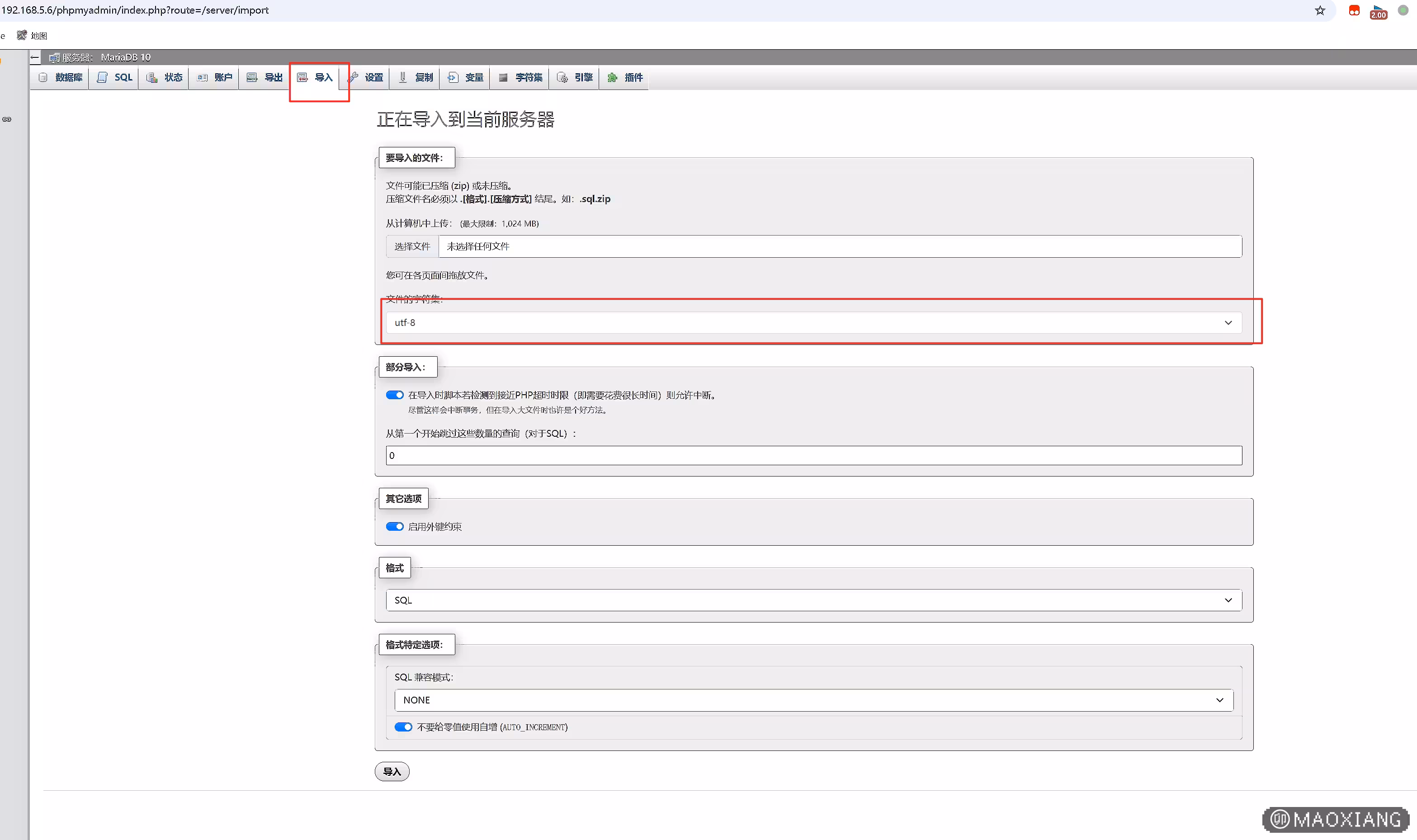The width and height of the screenshot is (1417, 840).
Task: Toggle allow interrupt near PHP timeout switch
Action: pos(395,395)
